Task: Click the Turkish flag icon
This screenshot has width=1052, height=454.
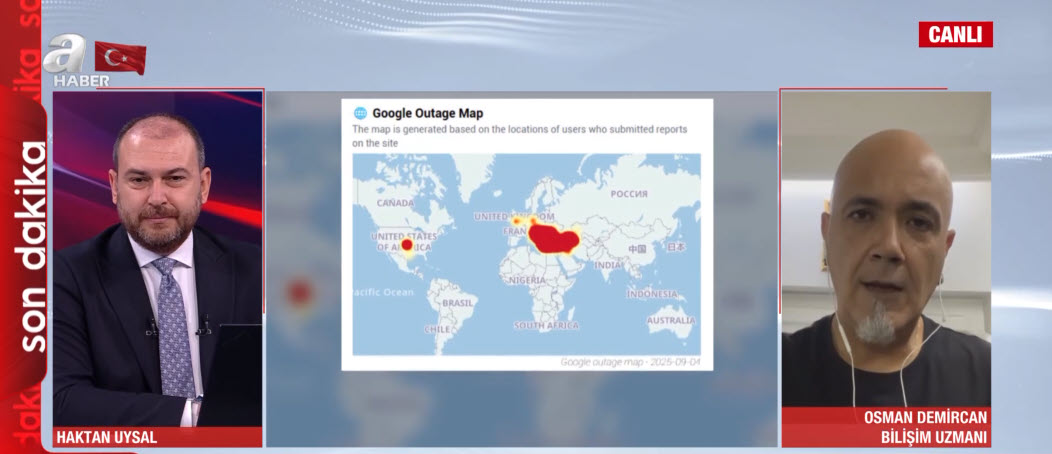Action: [x=121, y=57]
